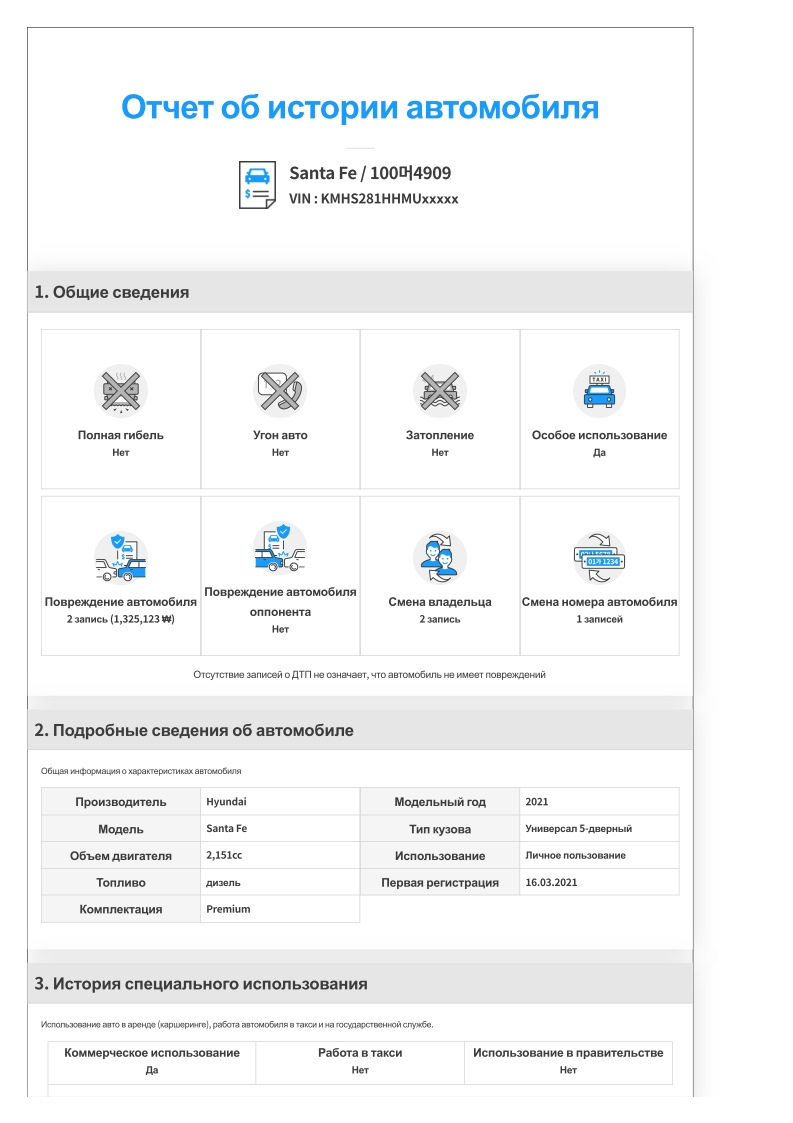Click the Полная гибель crossed car icon
Image resolution: width=793 pixels, height=1123 pixels.
click(121, 391)
